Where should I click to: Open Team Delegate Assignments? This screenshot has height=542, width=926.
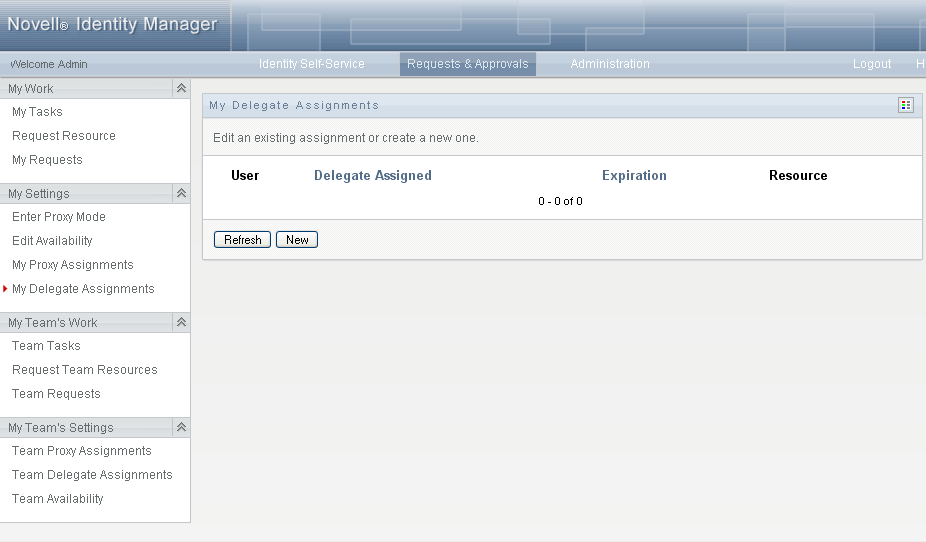pyautogui.click(x=92, y=475)
